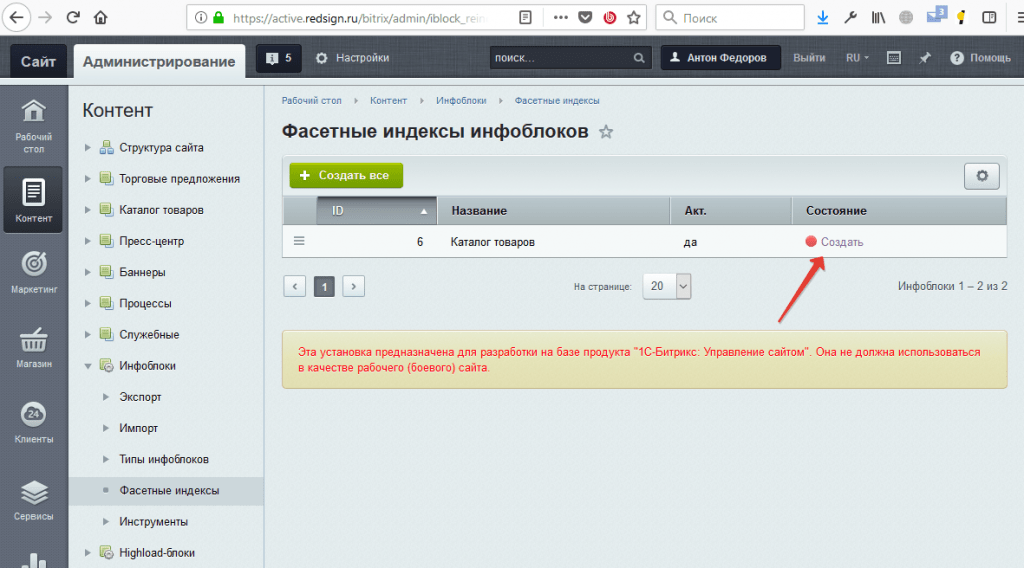
Task: Click the green Создать все button
Action: 346,176
